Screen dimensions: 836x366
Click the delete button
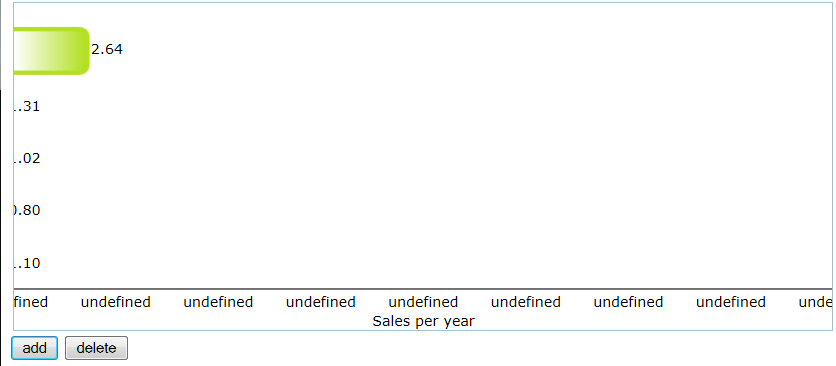[96, 348]
